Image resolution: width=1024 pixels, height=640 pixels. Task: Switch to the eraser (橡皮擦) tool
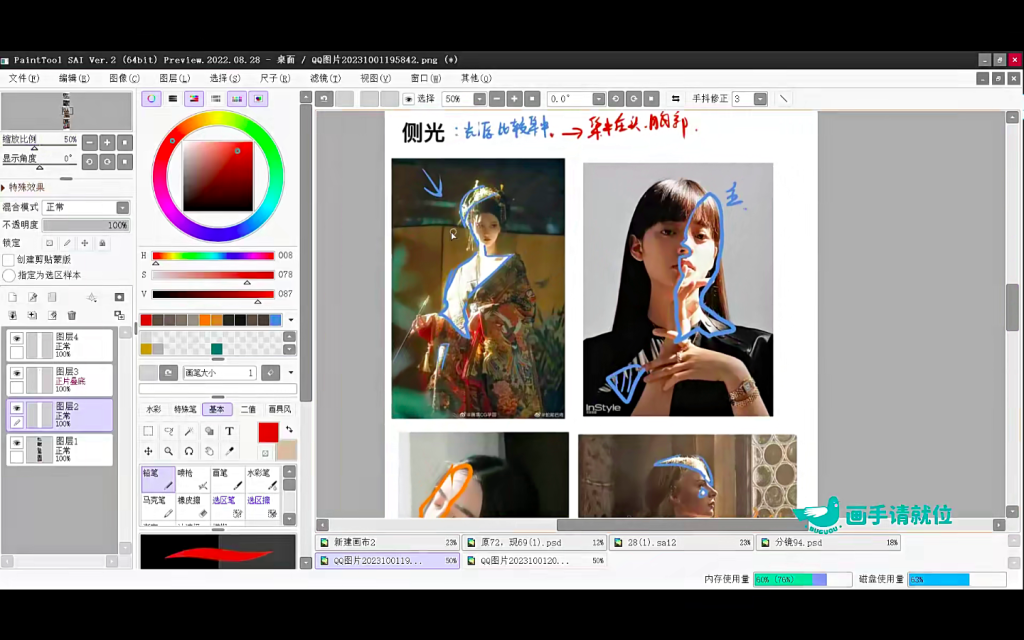pyautogui.click(x=193, y=506)
